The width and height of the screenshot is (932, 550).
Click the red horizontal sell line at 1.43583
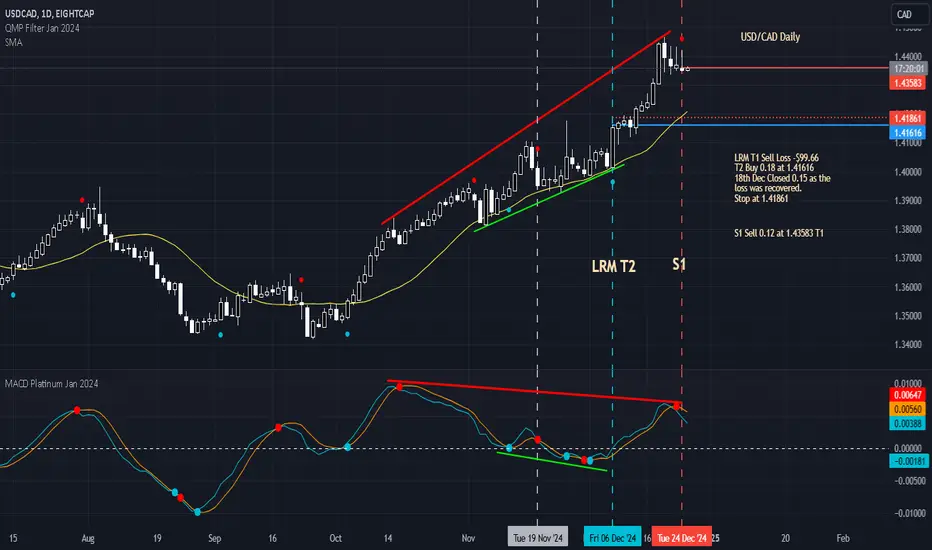(x=788, y=68)
